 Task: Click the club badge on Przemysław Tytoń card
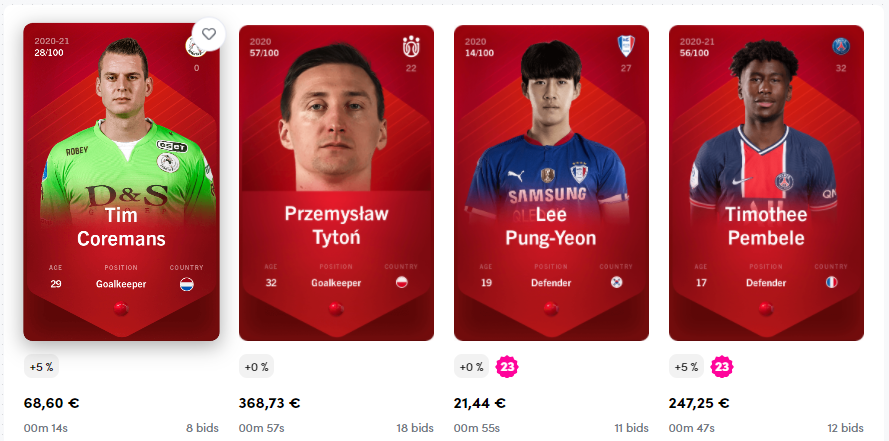coord(411,46)
